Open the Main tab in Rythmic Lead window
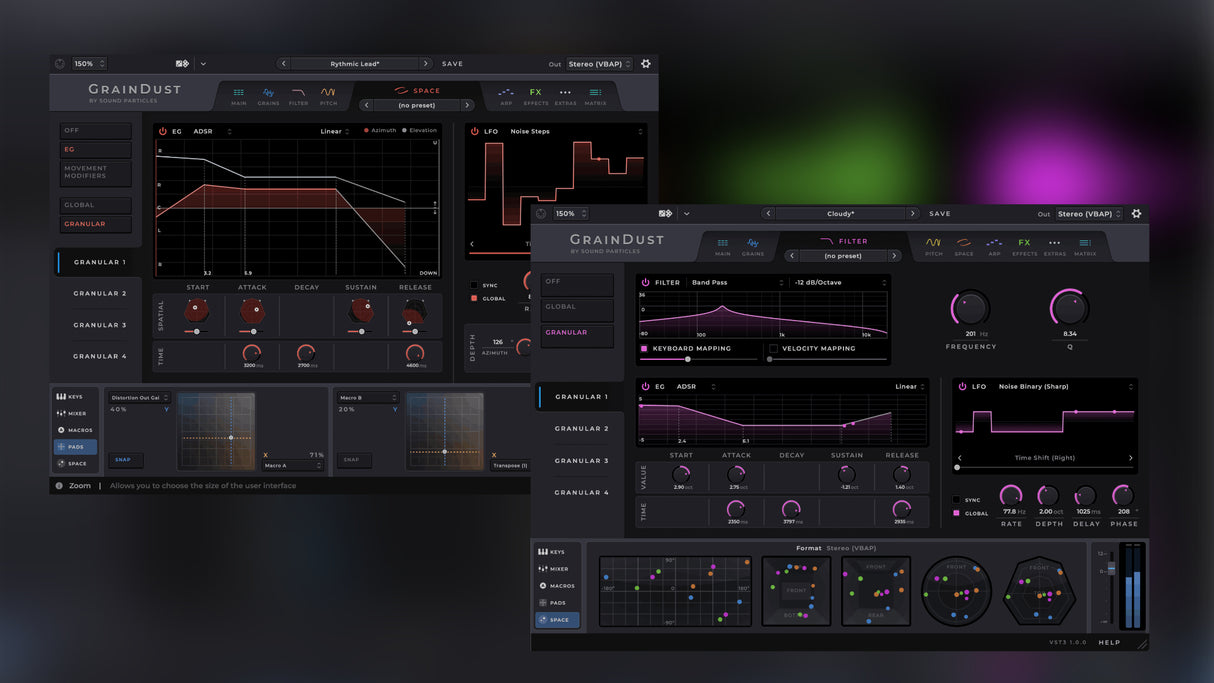 coord(239,96)
